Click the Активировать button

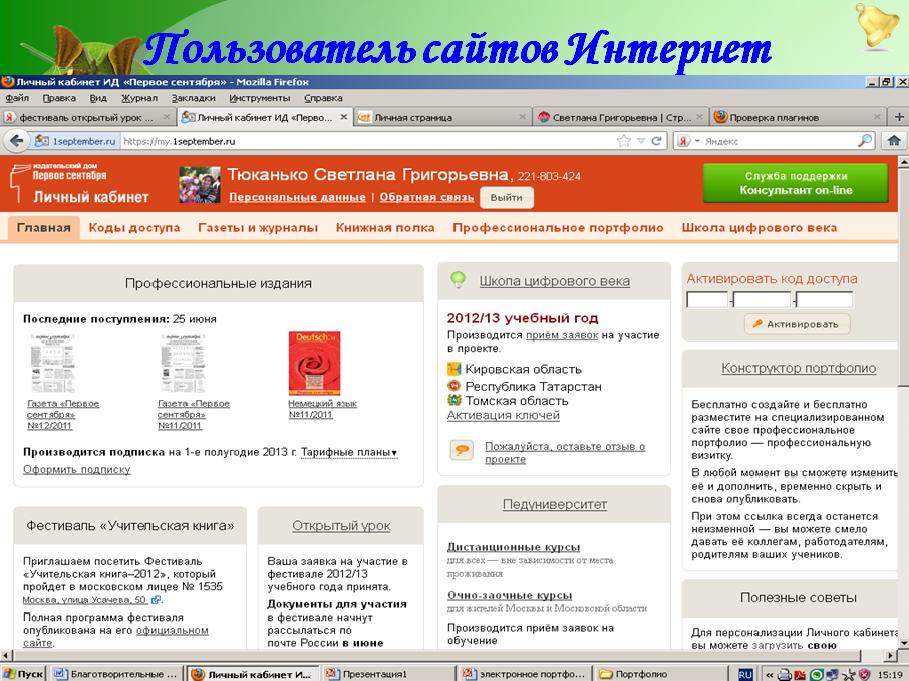797,324
